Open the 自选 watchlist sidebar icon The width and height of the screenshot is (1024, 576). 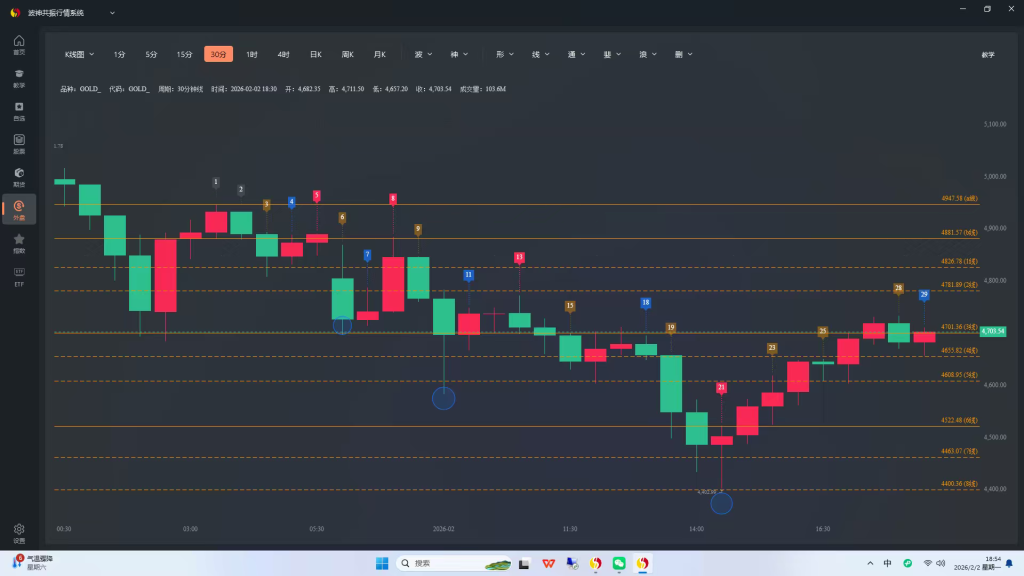19,110
